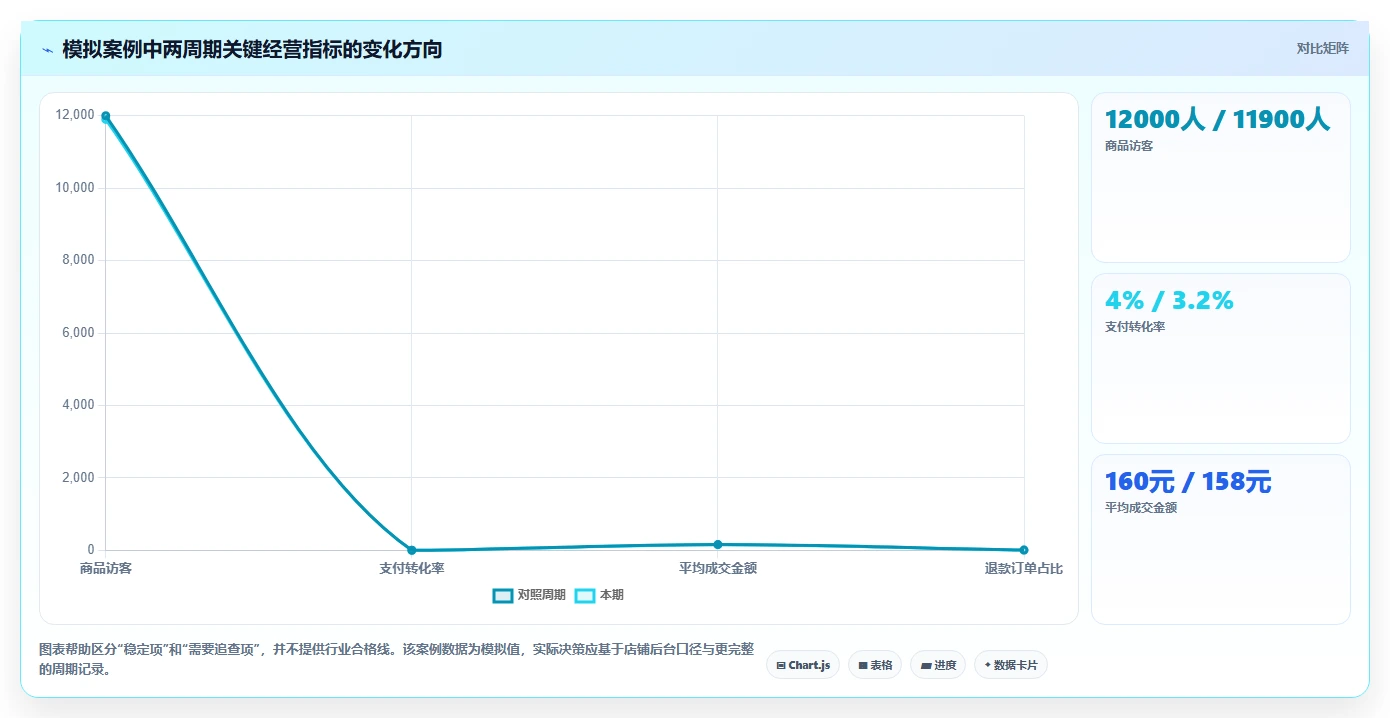Click the 支付转化率 x-axis label

click(412, 568)
